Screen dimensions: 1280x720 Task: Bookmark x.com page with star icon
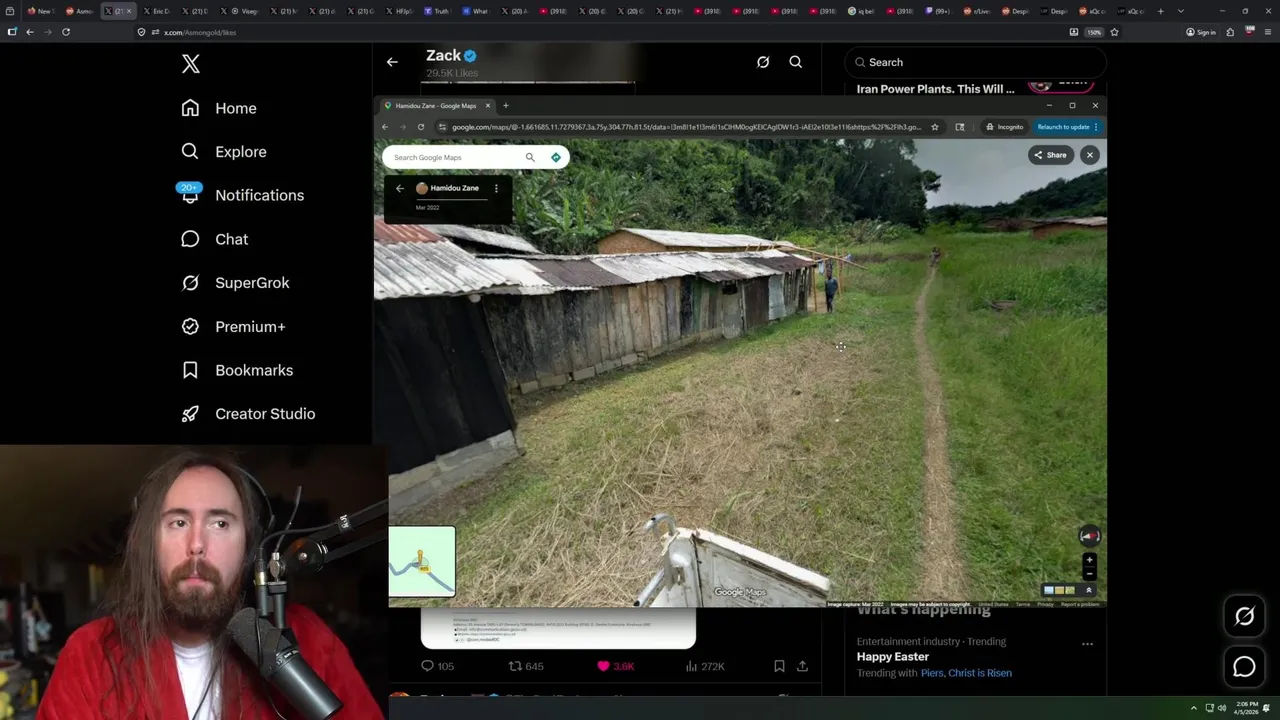(1114, 32)
